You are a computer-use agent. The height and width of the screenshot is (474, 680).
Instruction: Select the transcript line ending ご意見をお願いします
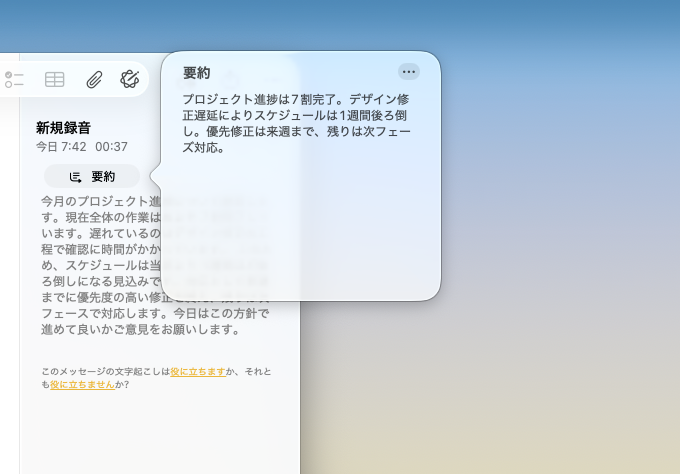[x=141, y=330]
